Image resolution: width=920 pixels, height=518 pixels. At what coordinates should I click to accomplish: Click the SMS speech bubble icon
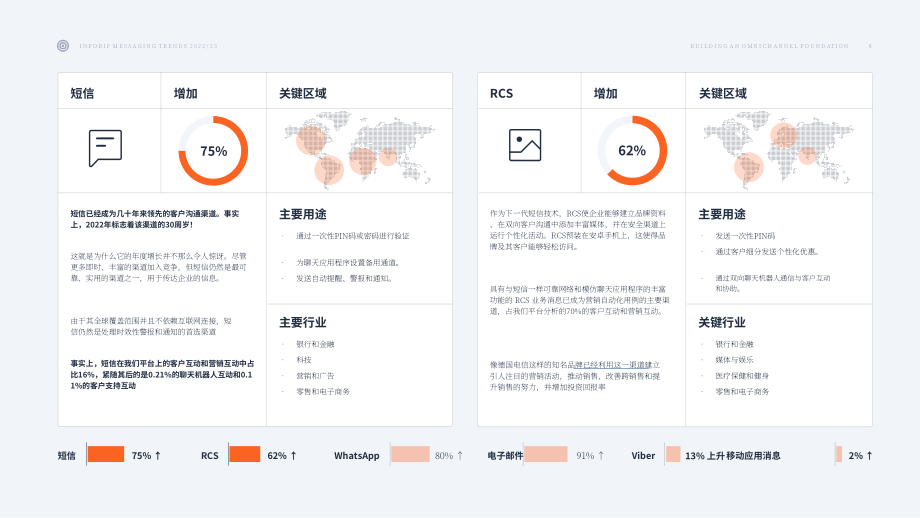106,148
